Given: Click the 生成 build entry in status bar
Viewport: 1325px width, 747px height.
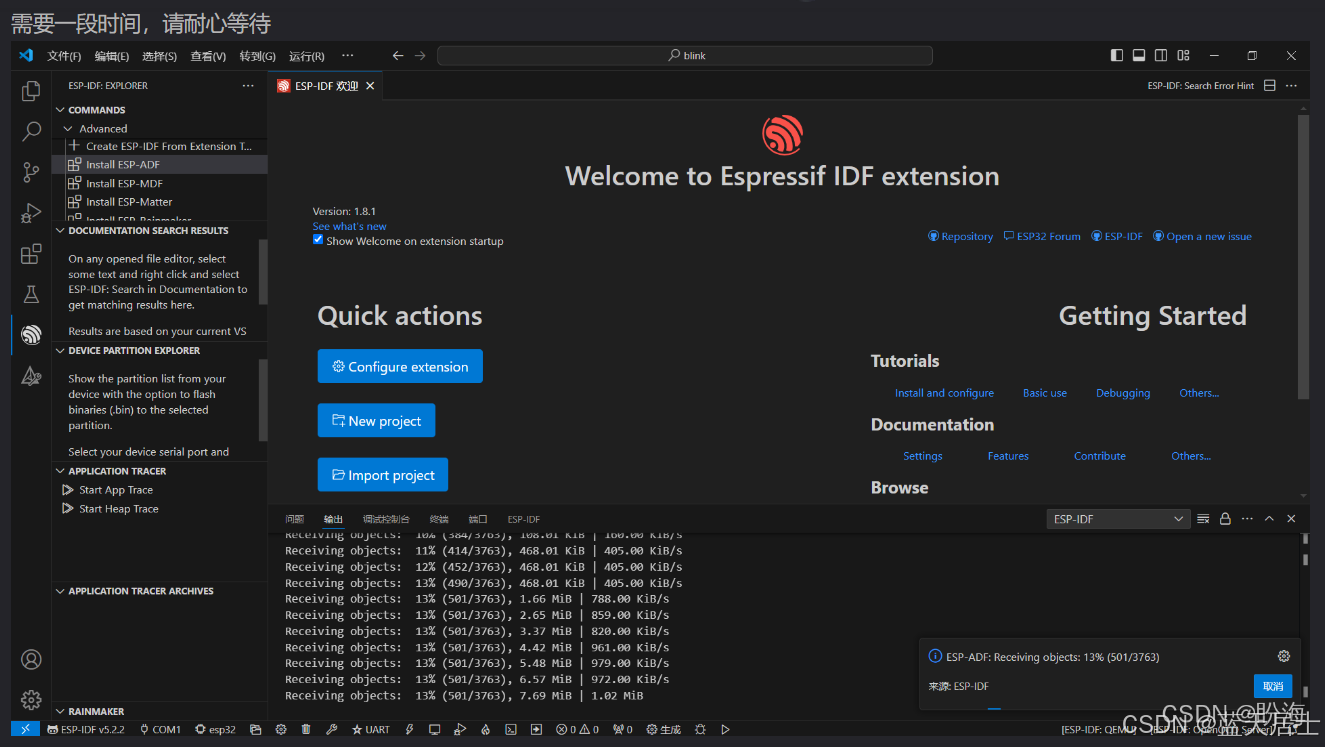Looking at the screenshot, I should 664,729.
